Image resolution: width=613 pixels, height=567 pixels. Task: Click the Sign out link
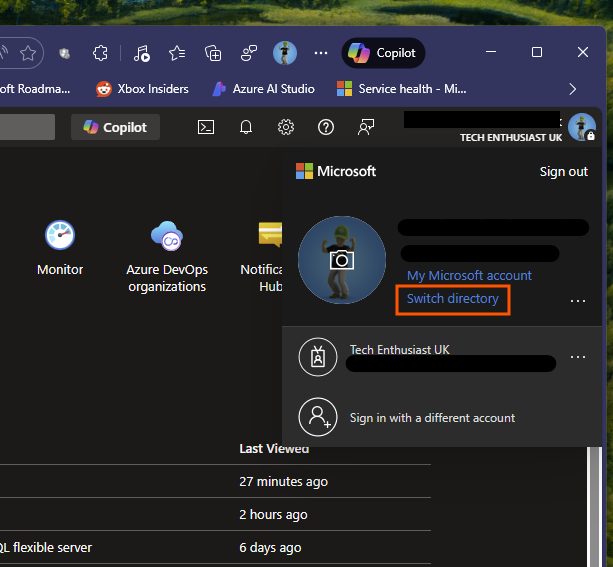click(563, 172)
